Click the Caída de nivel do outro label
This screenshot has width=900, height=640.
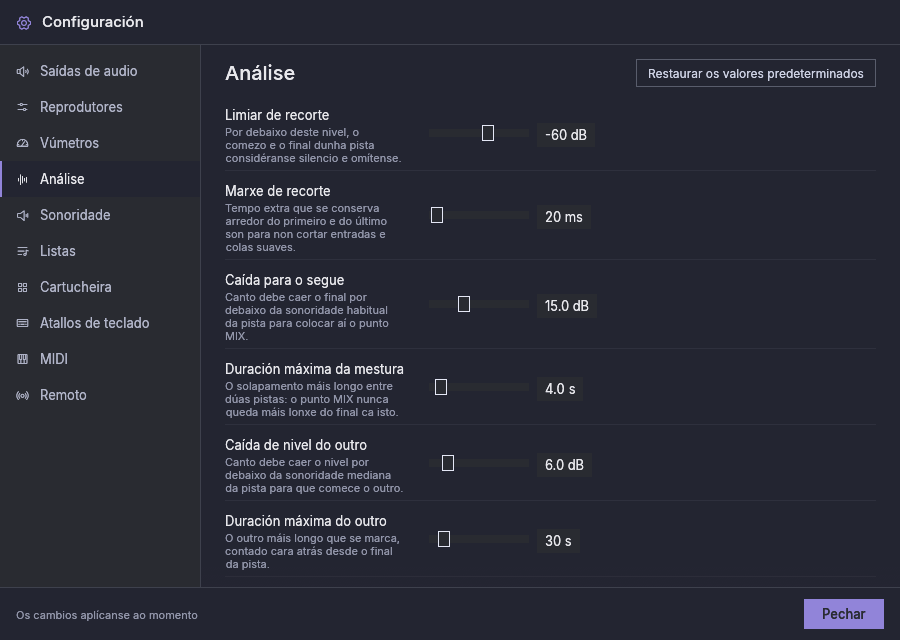click(x=296, y=445)
